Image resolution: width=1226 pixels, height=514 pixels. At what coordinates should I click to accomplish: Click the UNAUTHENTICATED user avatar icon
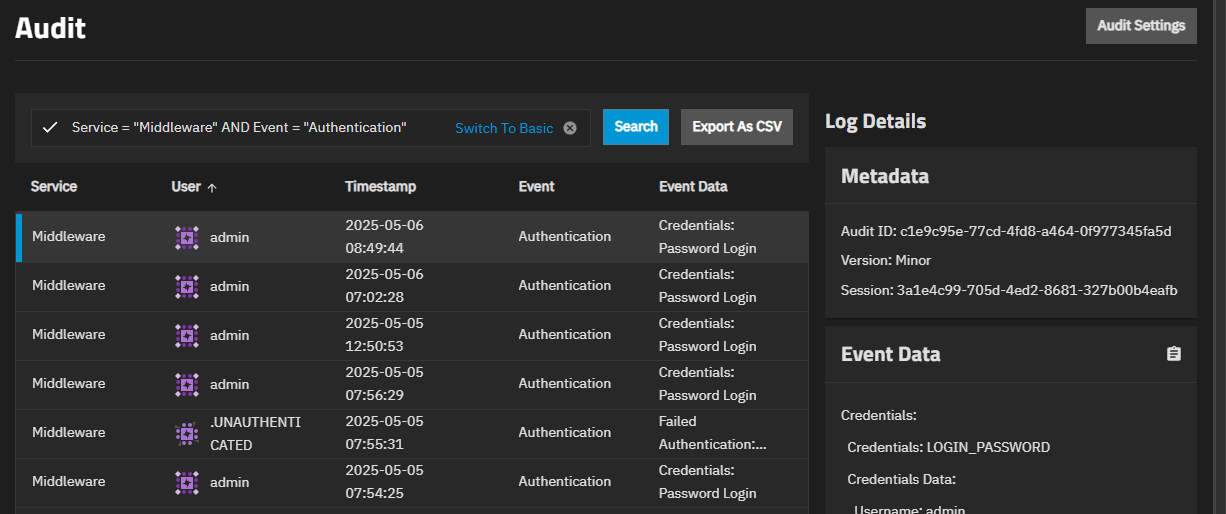[186, 433]
